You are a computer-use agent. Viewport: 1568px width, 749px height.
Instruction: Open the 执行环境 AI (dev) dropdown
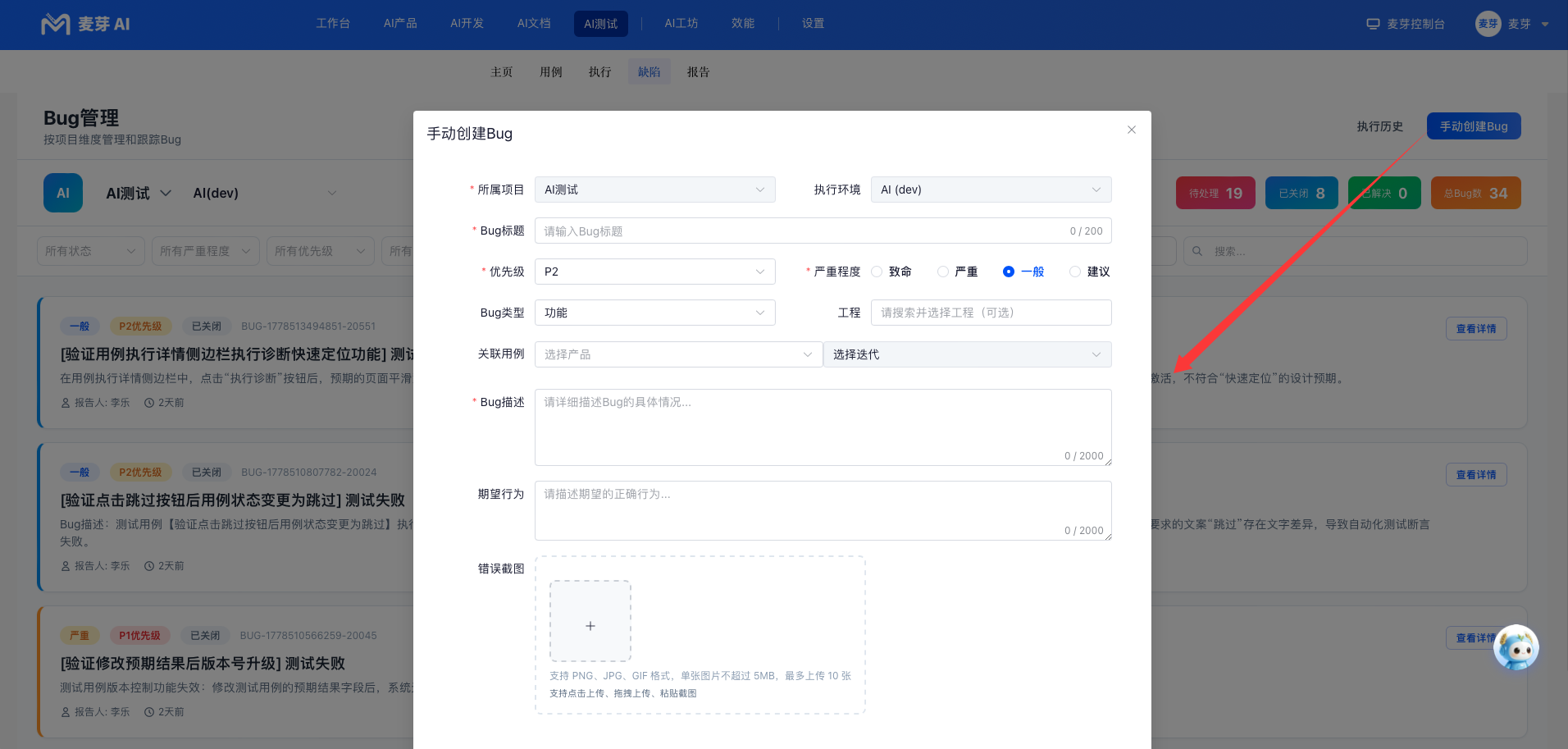[991, 190]
